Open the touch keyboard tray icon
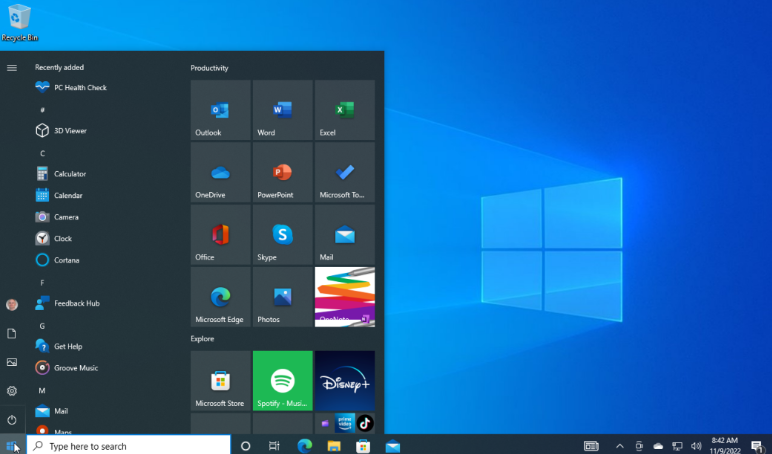The width and height of the screenshot is (772, 454). click(x=591, y=446)
